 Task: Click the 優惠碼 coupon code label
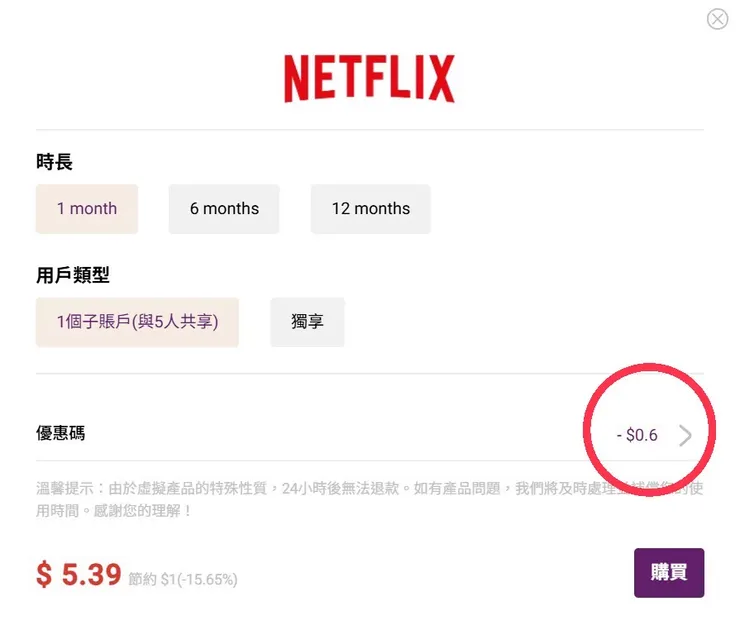pyautogui.click(x=60, y=433)
